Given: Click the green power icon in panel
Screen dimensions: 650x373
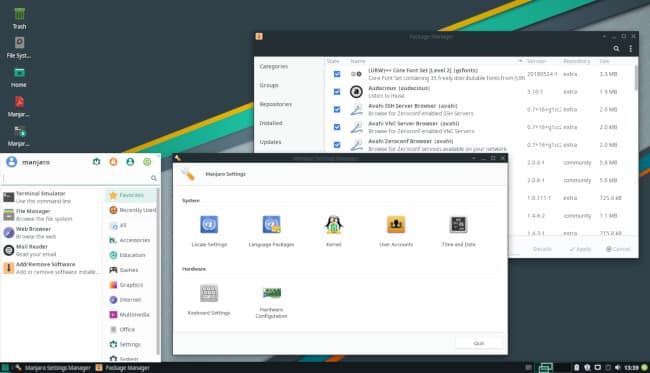Looking at the screenshot, I should 644,368.
